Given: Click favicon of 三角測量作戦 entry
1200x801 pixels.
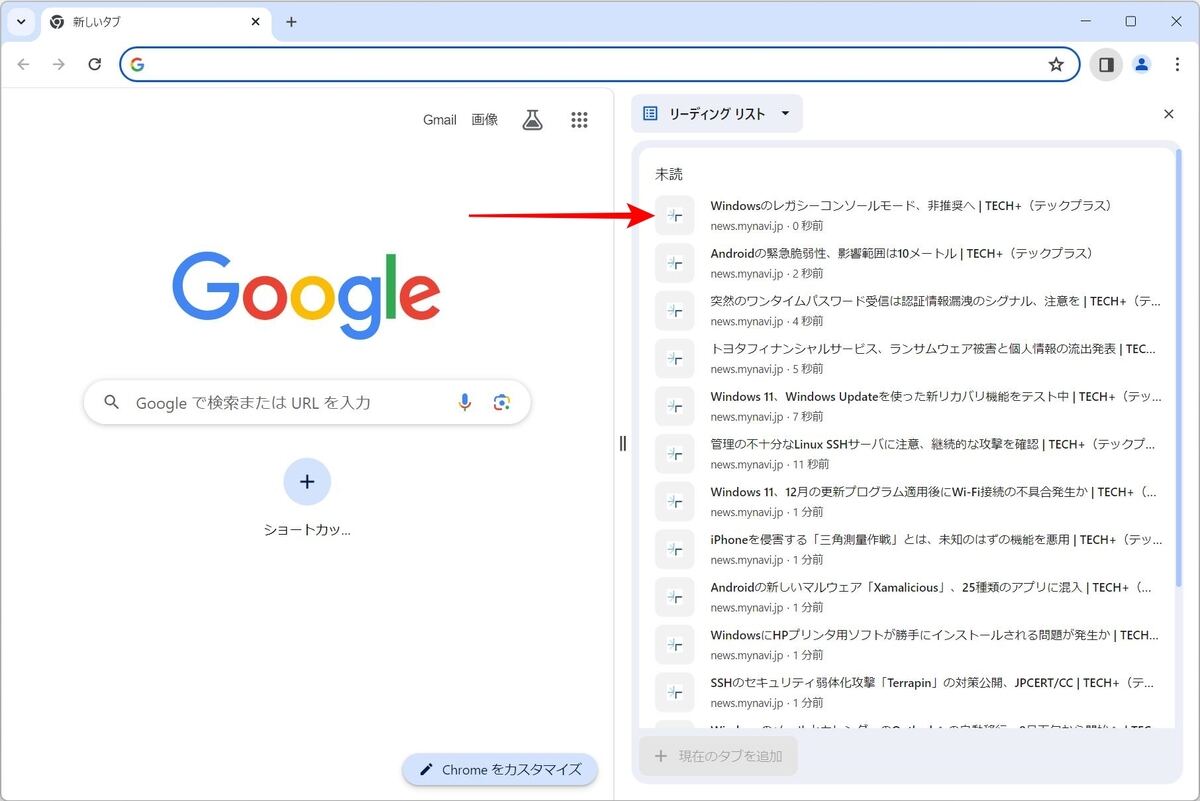Looking at the screenshot, I should (675, 549).
